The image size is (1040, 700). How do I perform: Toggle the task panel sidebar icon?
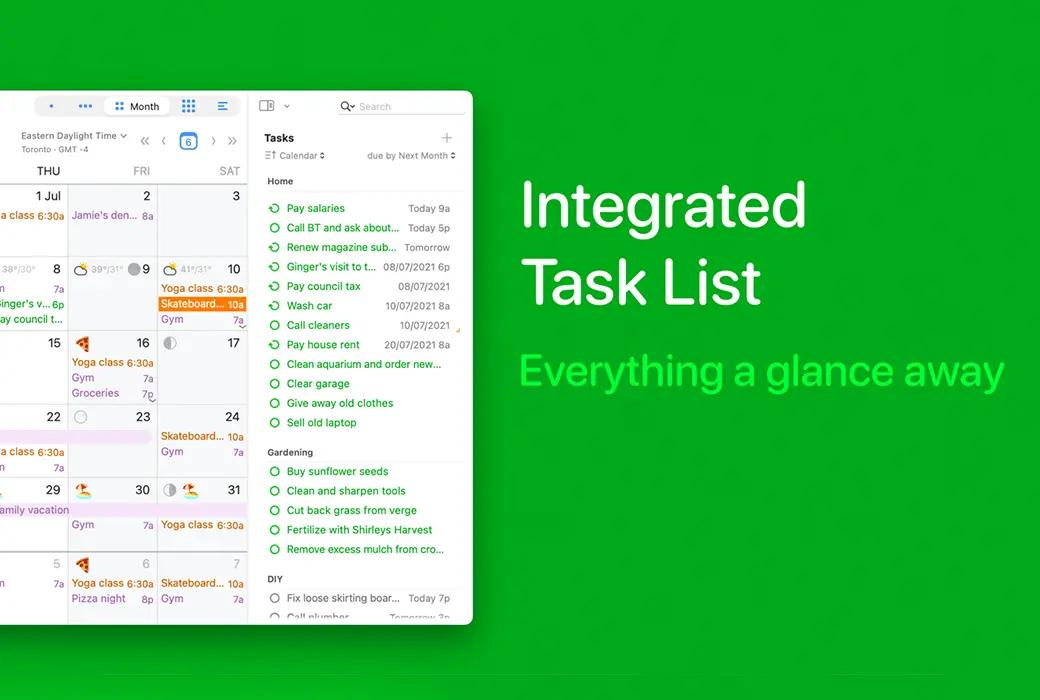pyautogui.click(x=266, y=106)
